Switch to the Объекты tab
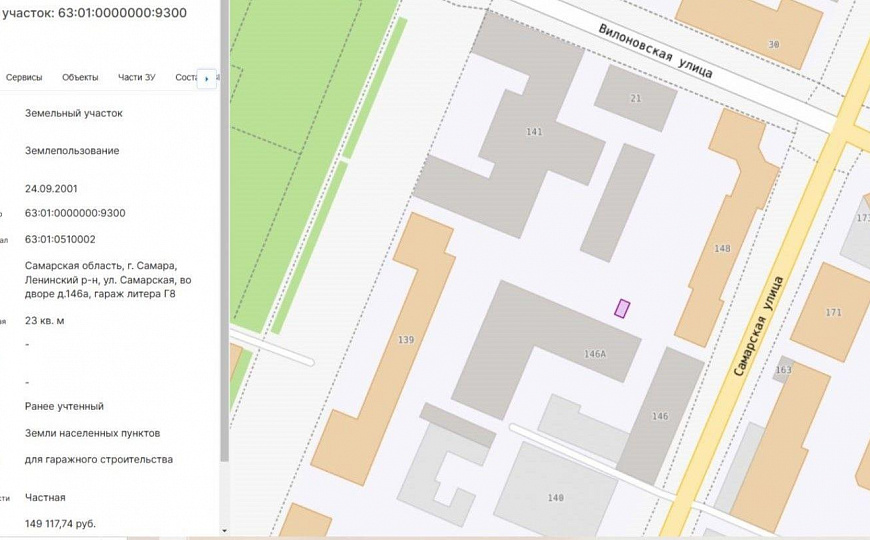This screenshot has height=540, width=870. (80, 78)
